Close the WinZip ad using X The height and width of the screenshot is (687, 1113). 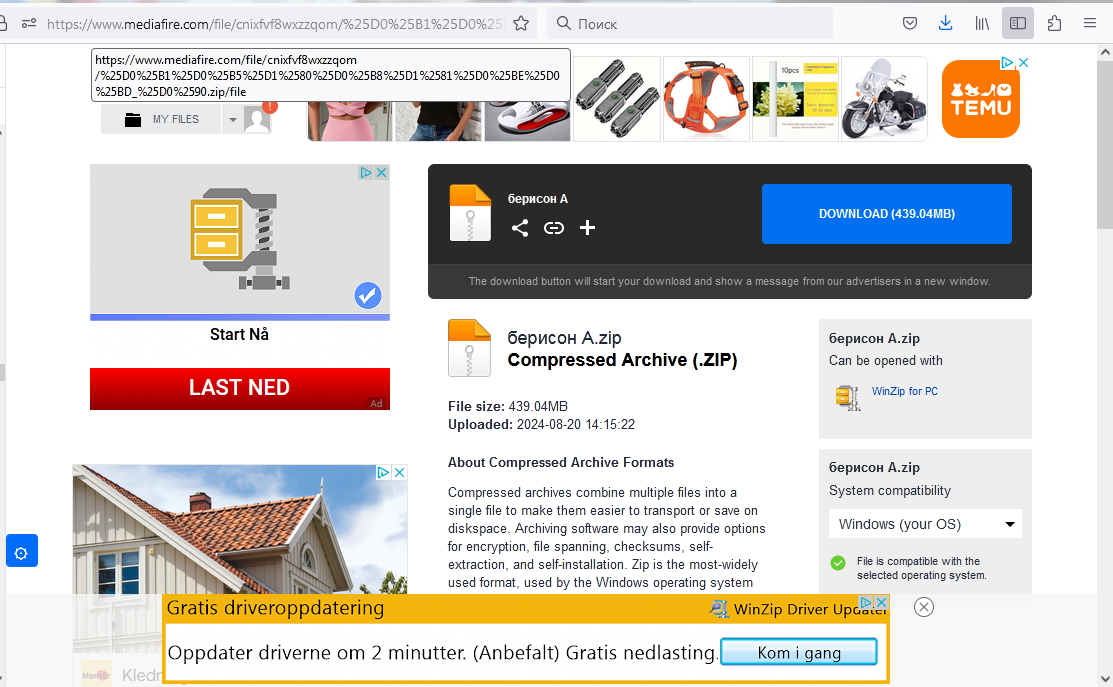tap(382, 172)
